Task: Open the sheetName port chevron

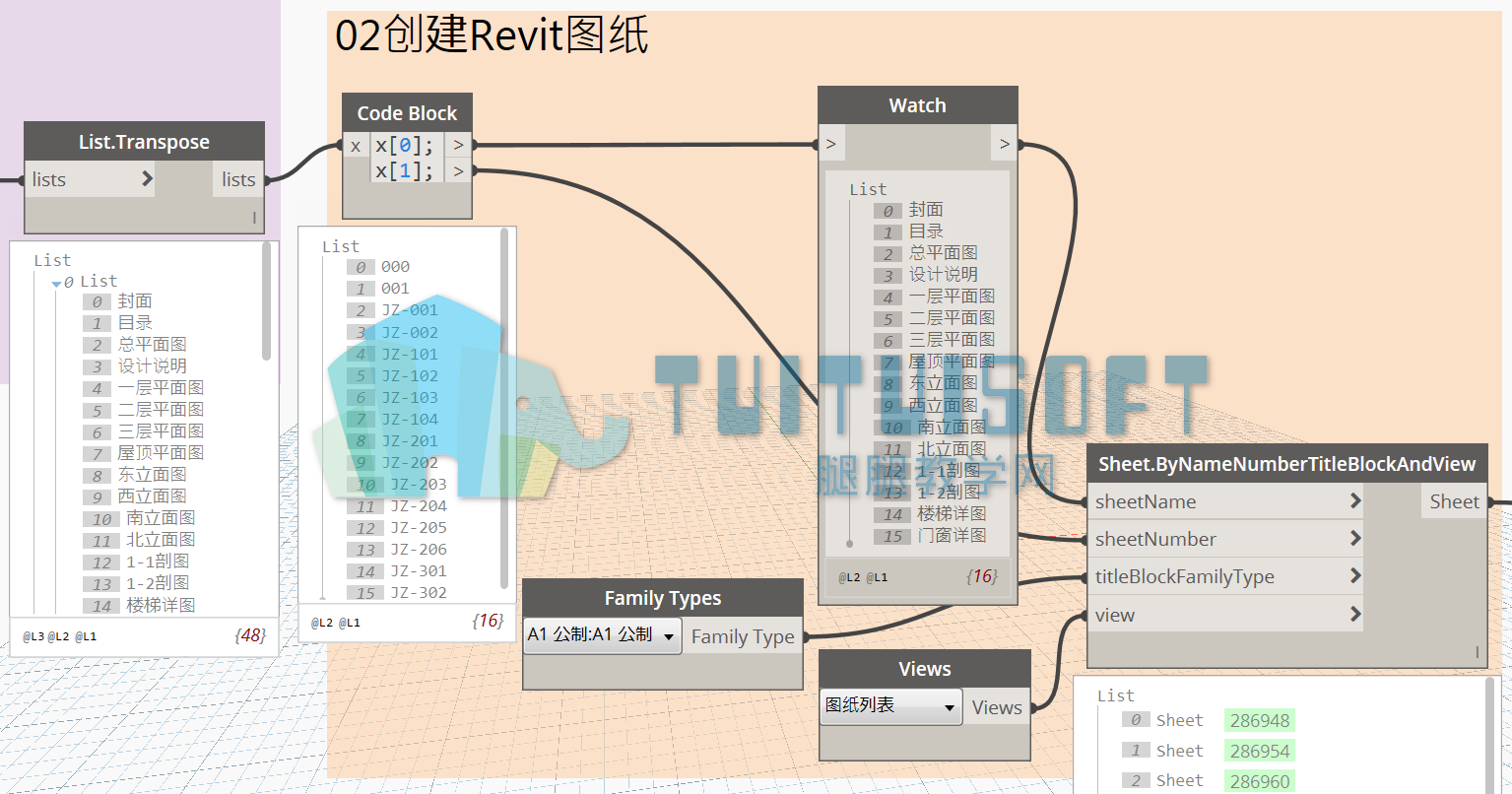Action: [x=1355, y=500]
